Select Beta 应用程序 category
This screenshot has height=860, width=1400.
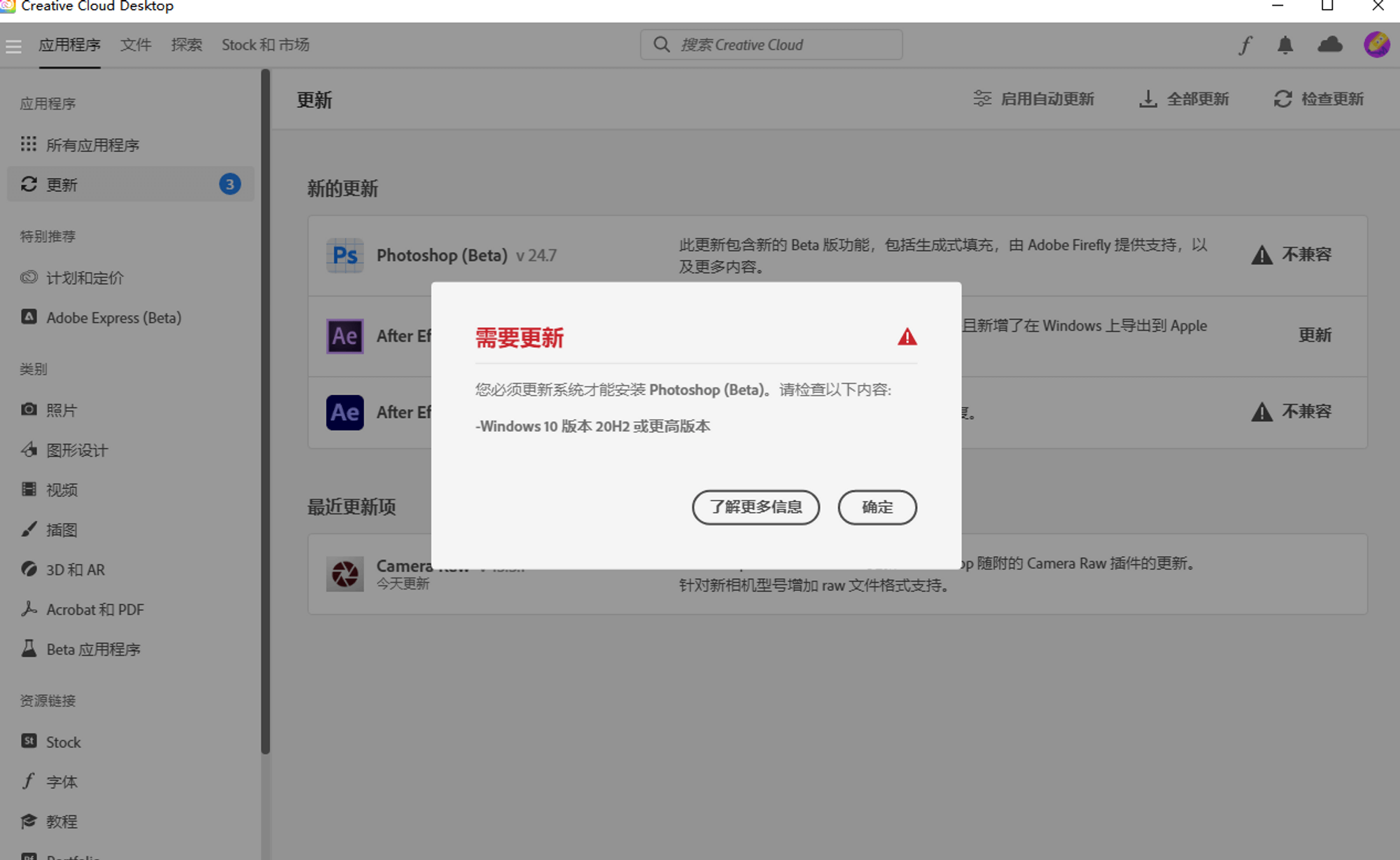(93, 649)
